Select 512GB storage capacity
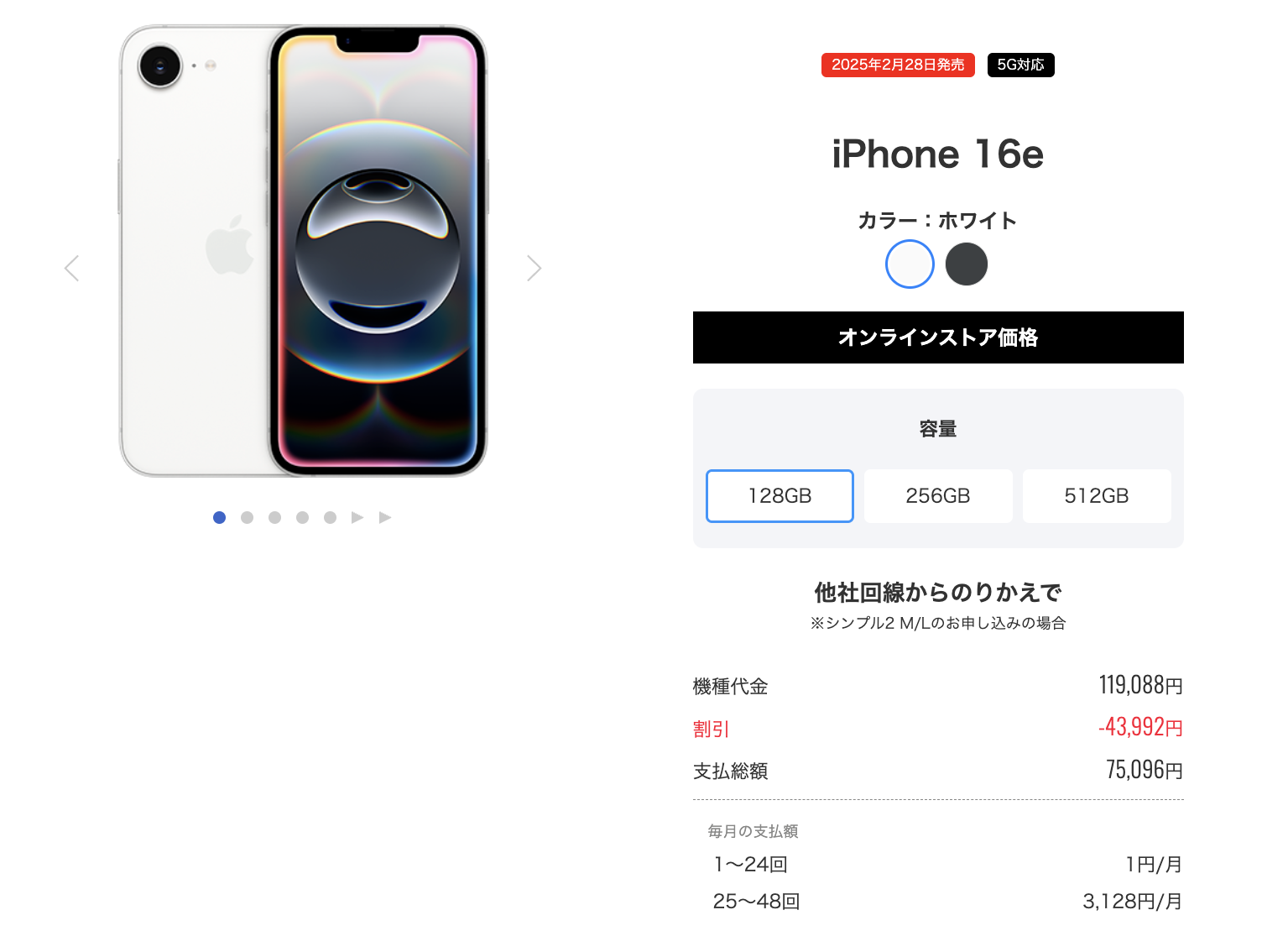Image resolution: width=1288 pixels, height=931 pixels. 1097,496
